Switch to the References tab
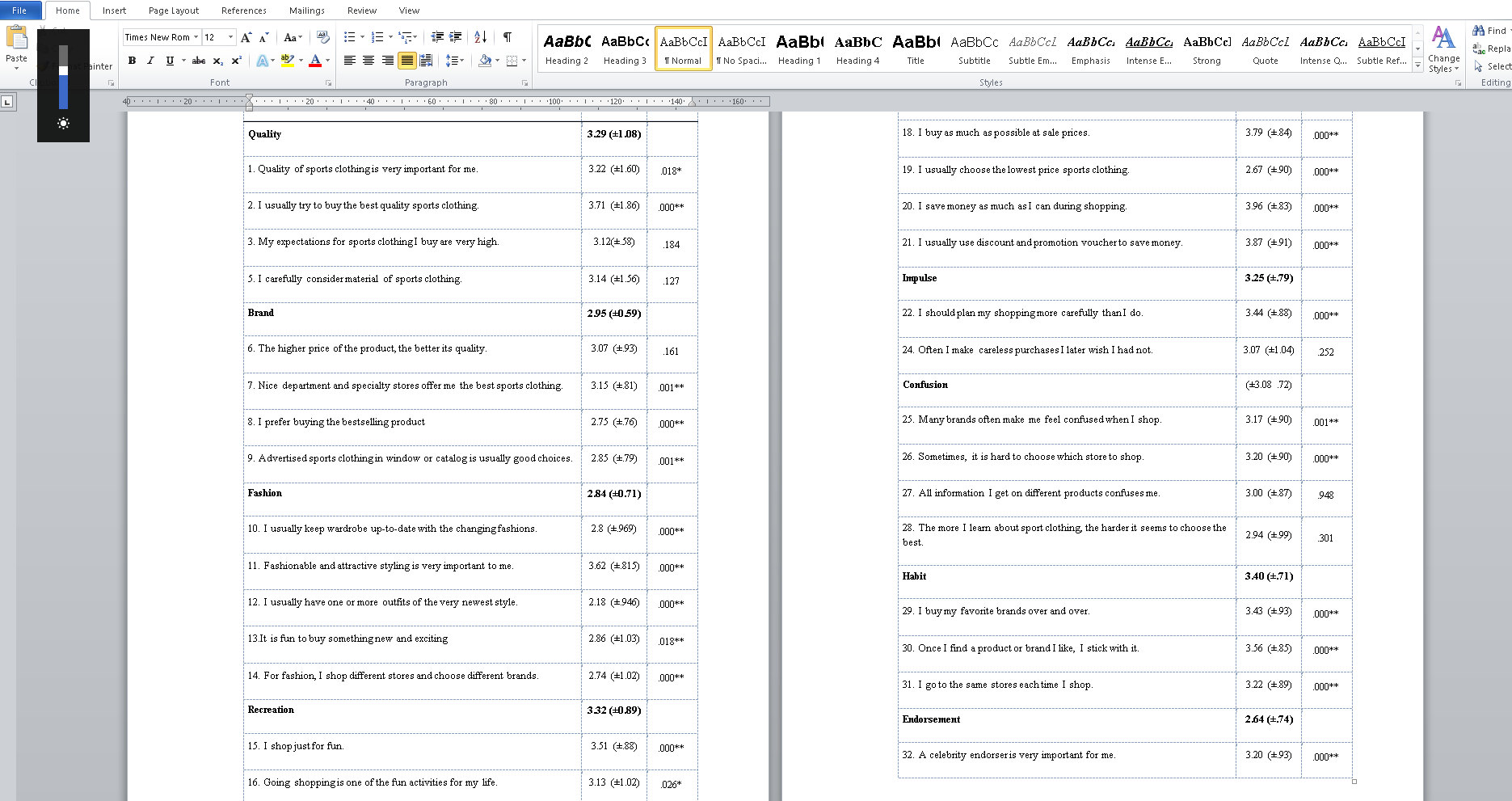This screenshot has width=1512, height=801. click(244, 11)
